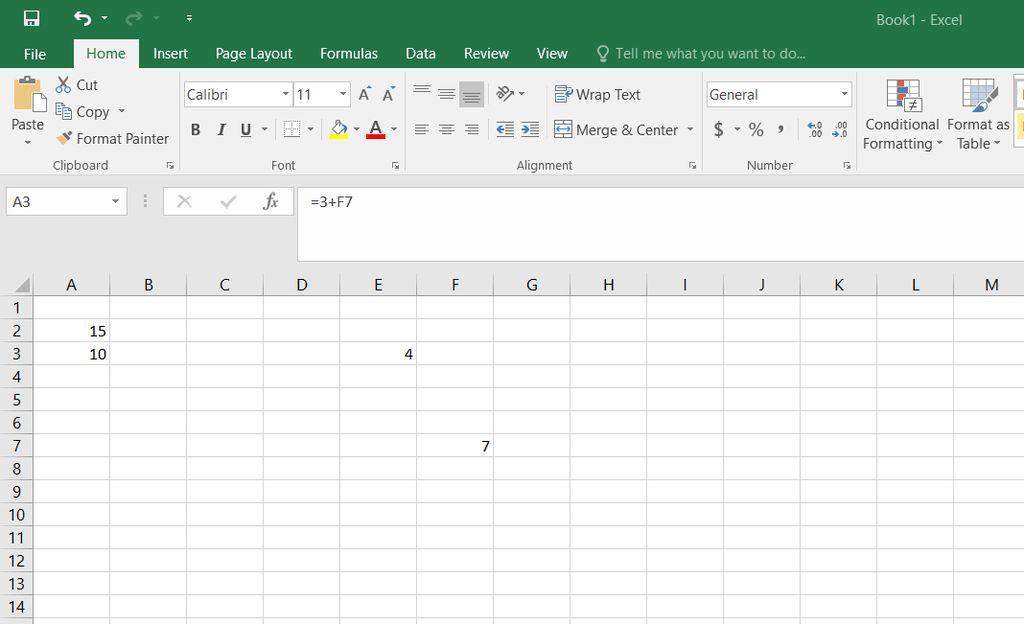Viewport: 1024px width, 624px height.
Task: Toggle Wrap Text
Action: click(x=598, y=95)
